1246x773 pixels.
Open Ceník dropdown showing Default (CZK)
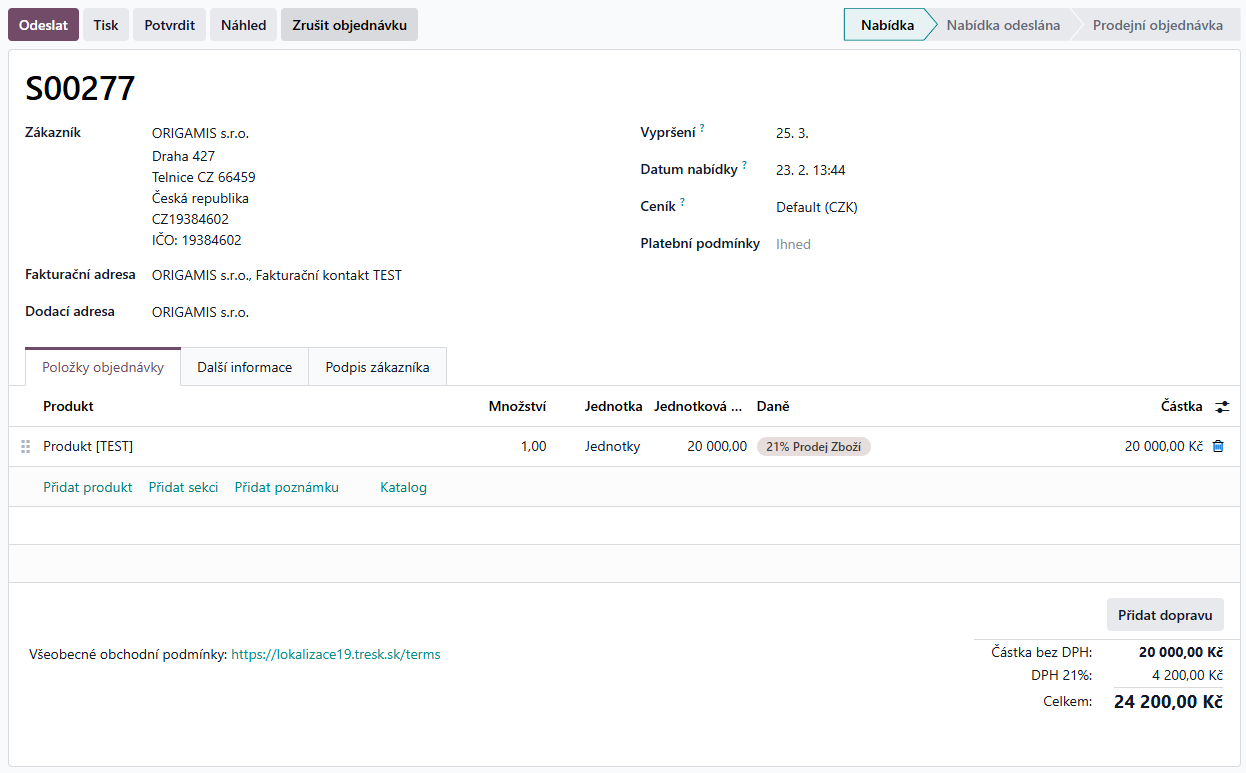click(x=816, y=208)
